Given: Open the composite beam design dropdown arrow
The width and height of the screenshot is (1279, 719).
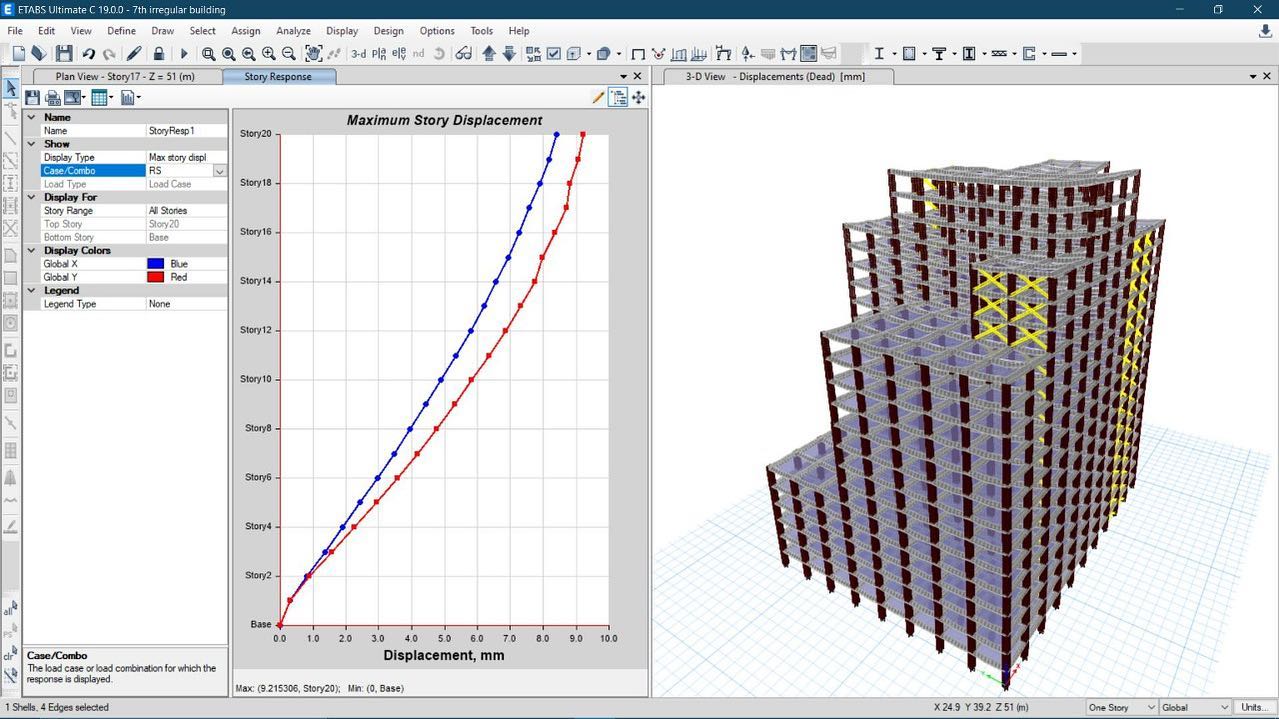Looking at the screenshot, I should pos(954,54).
